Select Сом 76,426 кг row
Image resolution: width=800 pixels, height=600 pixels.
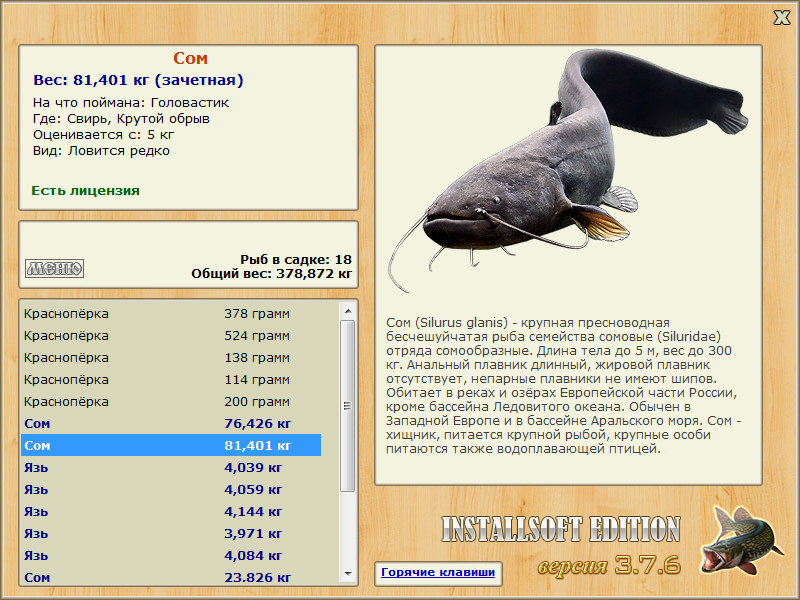[171, 423]
